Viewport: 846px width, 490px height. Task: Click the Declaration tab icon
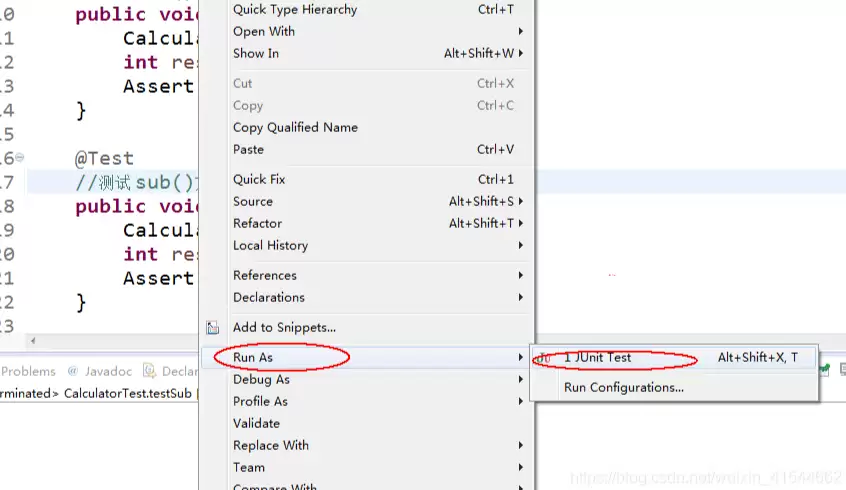click(x=149, y=371)
